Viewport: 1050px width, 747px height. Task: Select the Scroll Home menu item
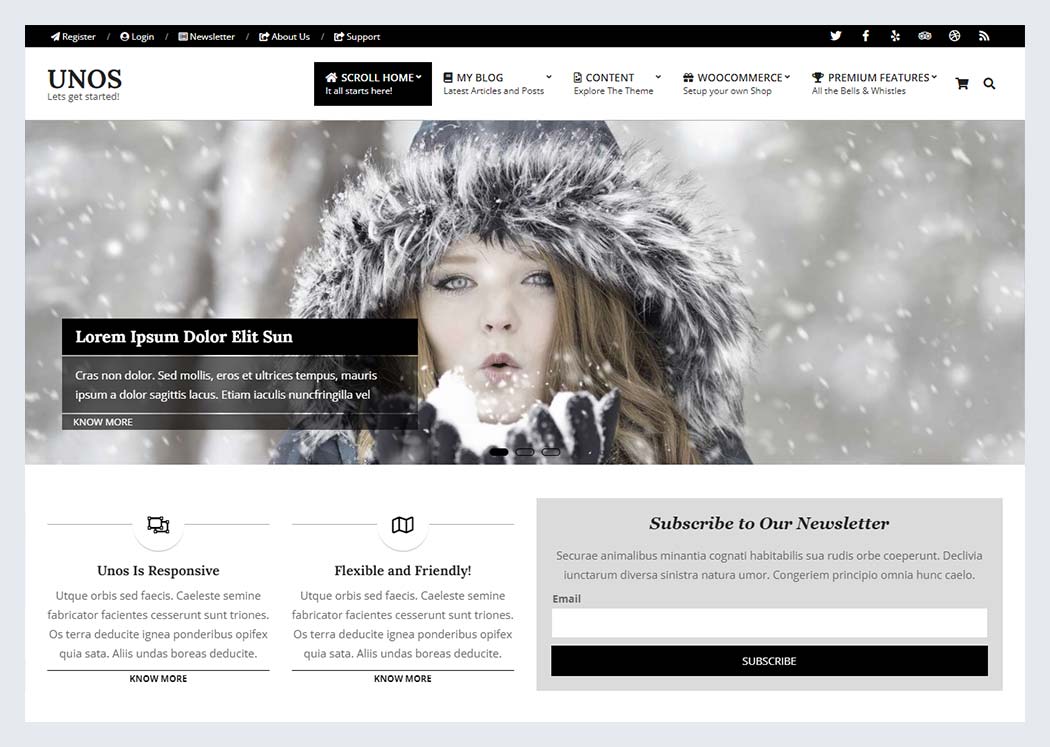pos(372,84)
